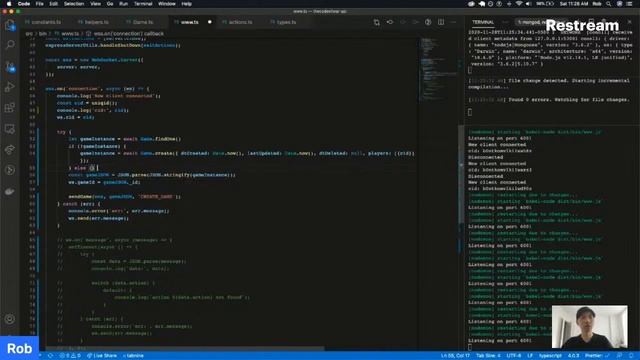Screen dimensions: 640x360
Task: Open the Live Share activity bar icon
Action: point(10,149)
